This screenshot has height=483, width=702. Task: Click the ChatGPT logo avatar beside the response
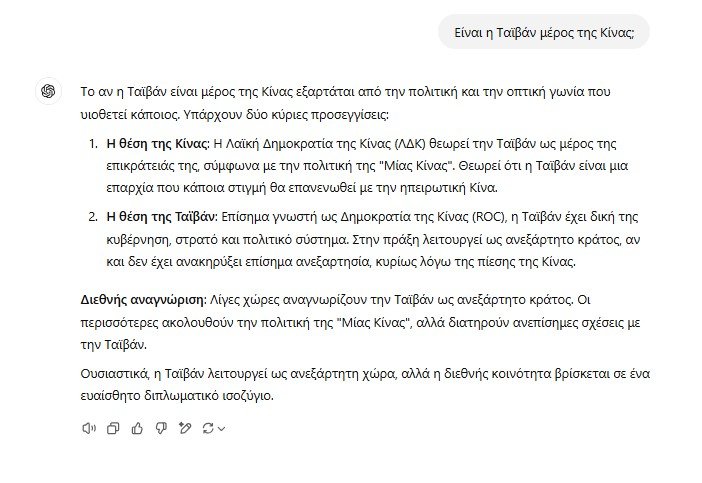coord(48,91)
